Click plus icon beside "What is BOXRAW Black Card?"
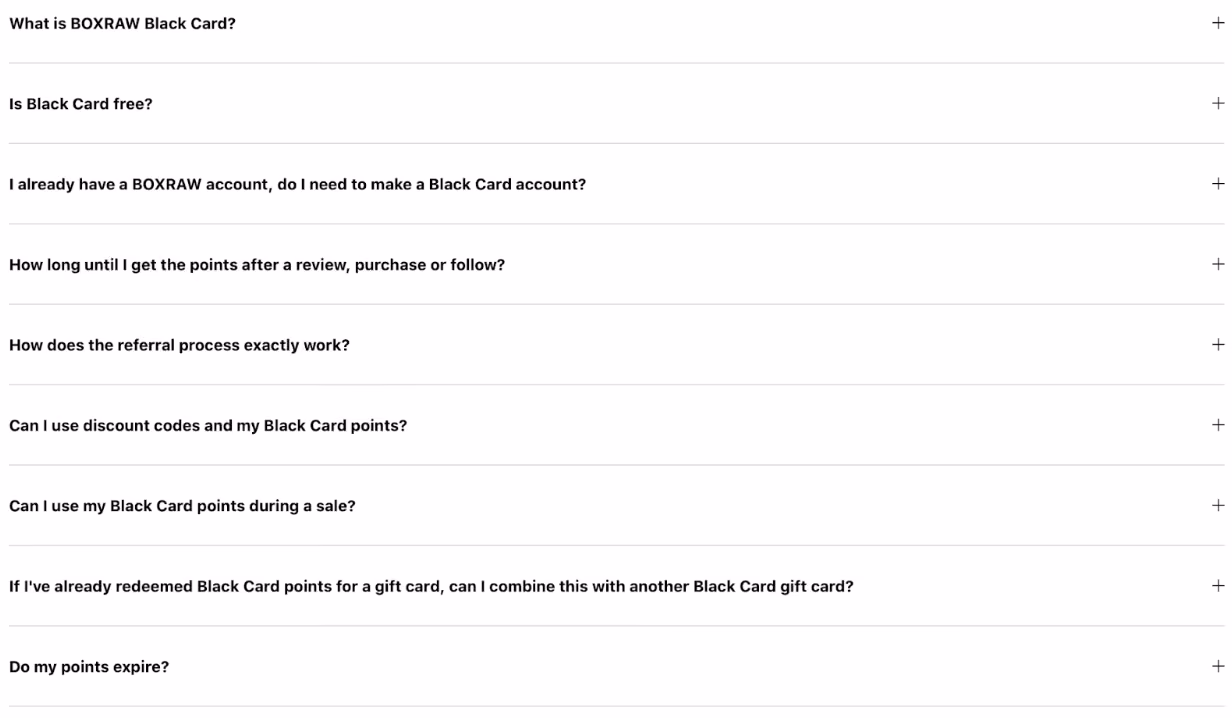This screenshot has height=718, width=1232. point(1217,23)
